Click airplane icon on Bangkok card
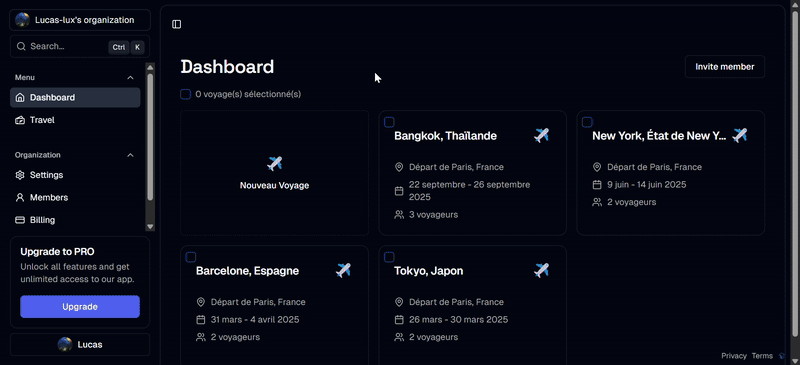 [541, 136]
